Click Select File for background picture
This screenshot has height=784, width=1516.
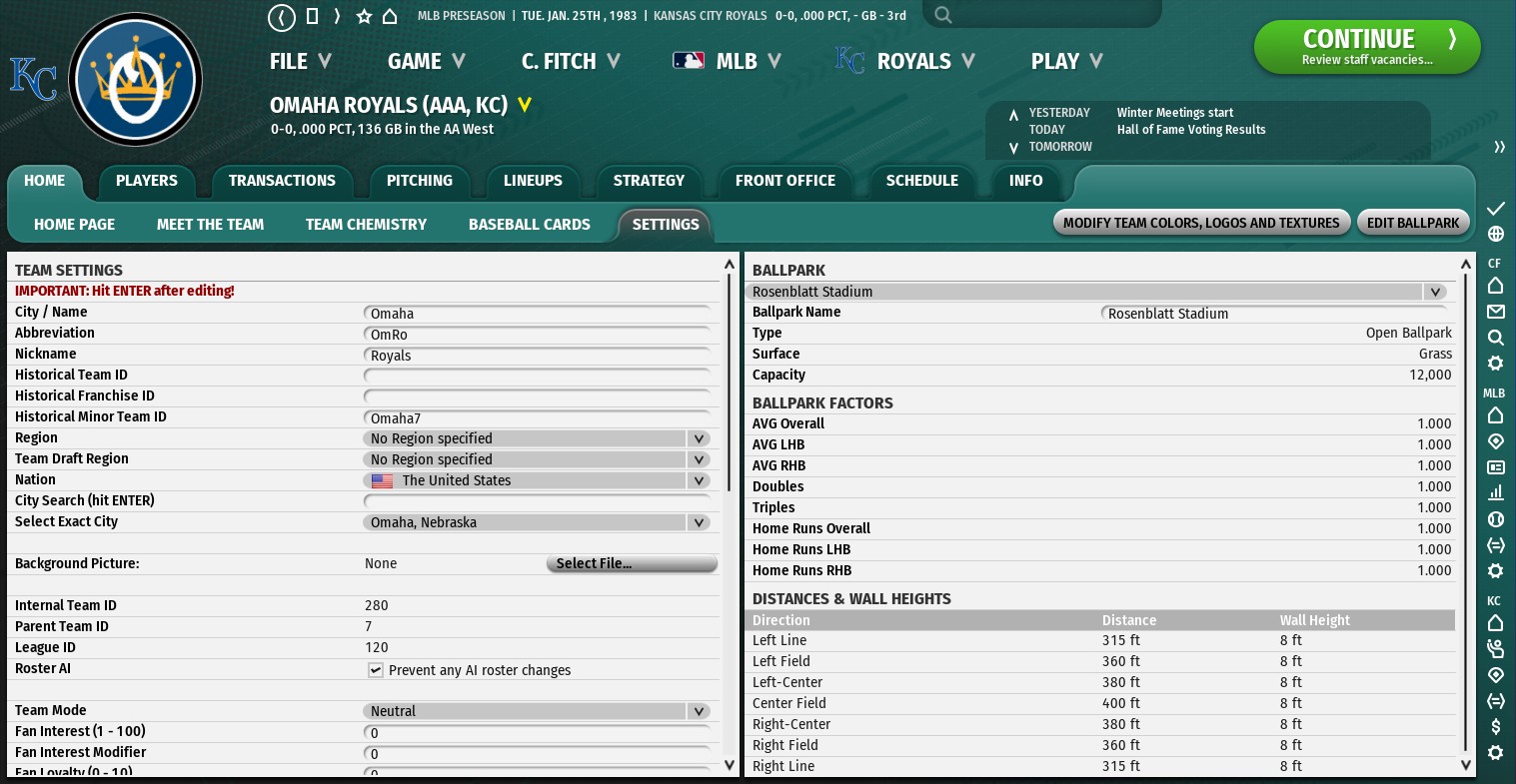[x=632, y=563]
